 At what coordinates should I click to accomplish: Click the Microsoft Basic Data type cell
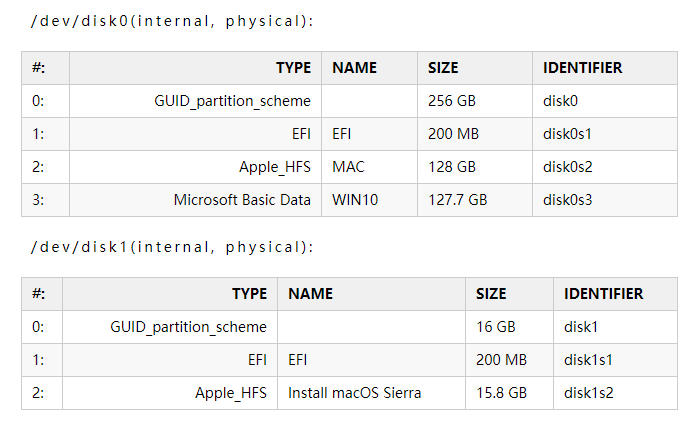click(x=242, y=200)
